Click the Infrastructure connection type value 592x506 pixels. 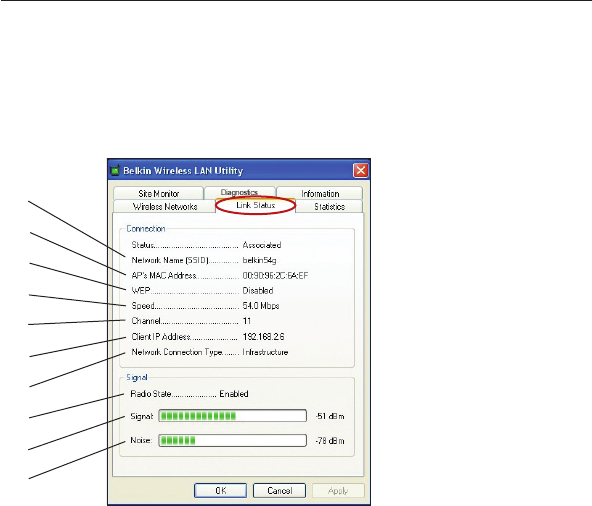point(265,352)
